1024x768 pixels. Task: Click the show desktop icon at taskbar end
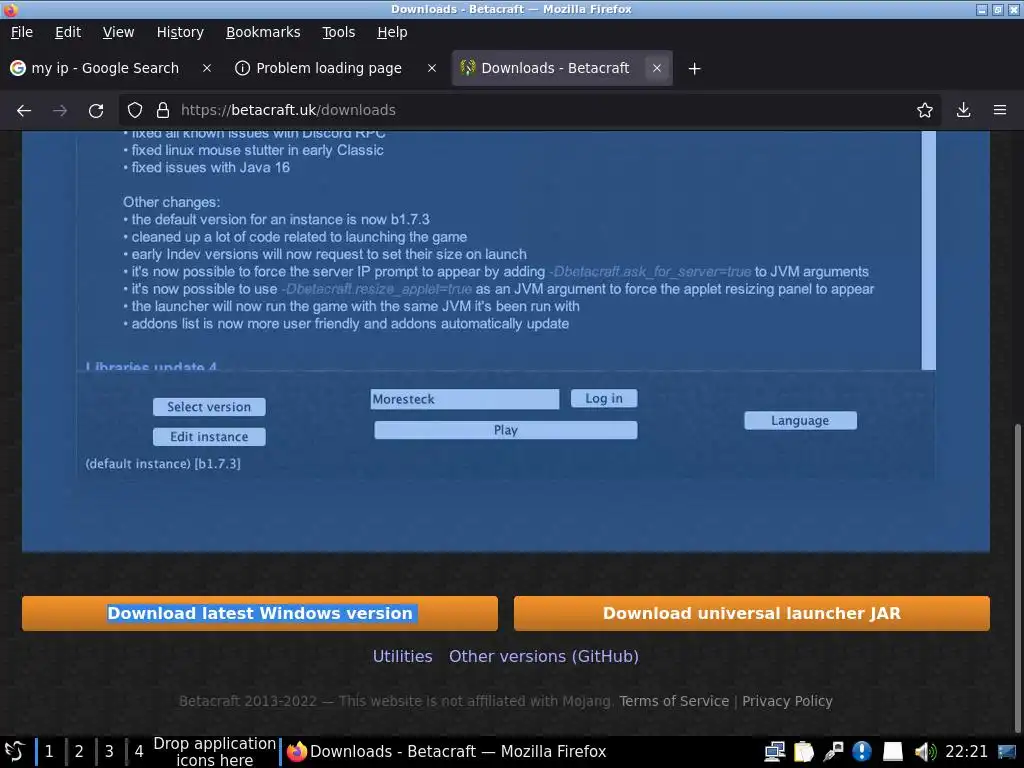click(1007, 752)
